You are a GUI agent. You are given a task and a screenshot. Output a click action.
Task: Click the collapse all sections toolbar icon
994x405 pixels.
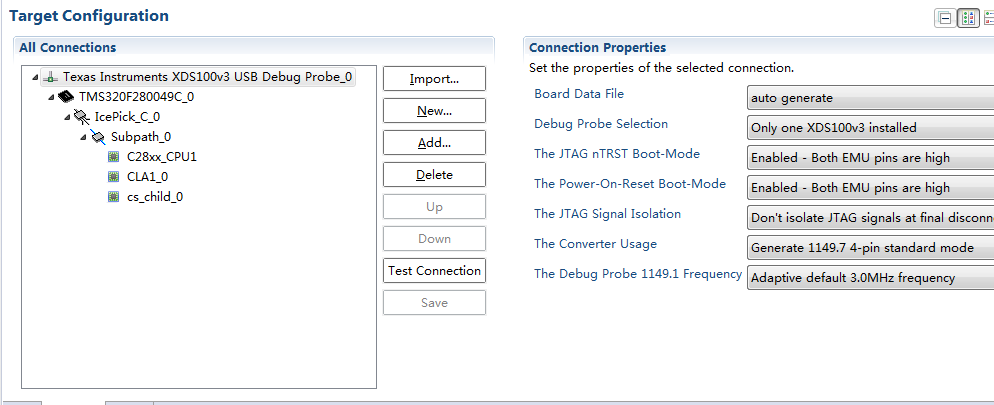[944, 18]
